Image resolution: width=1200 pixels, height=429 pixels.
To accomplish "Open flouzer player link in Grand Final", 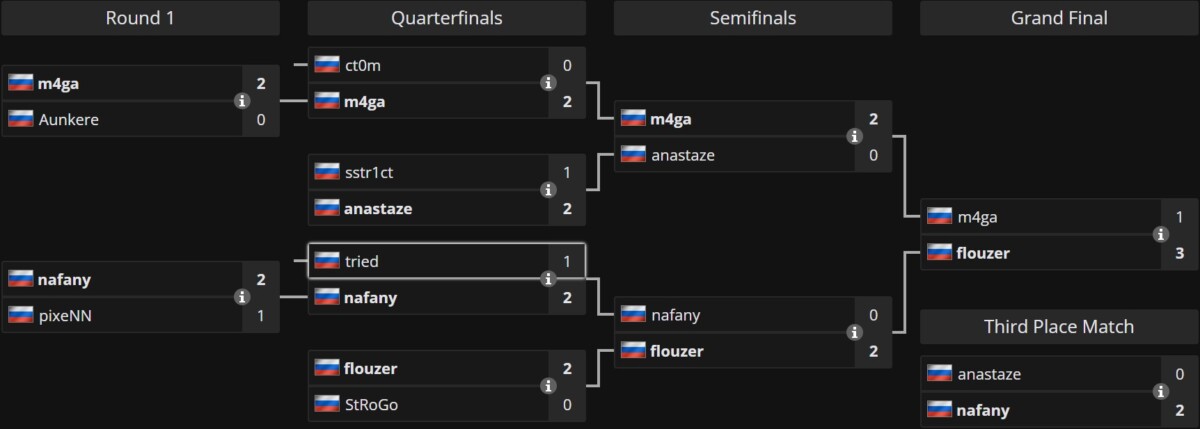I will pos(983,253).
